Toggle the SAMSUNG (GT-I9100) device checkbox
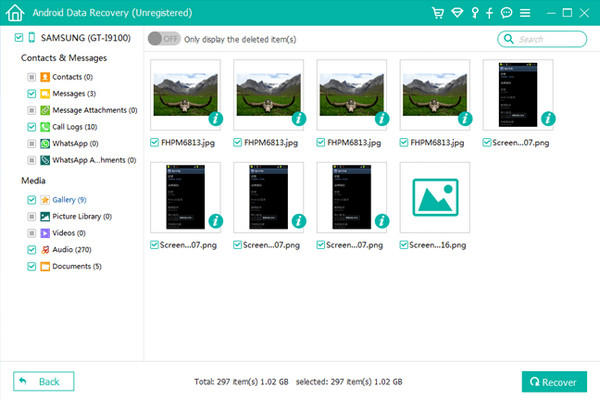600x400 pixels. (x=19, y=37)
